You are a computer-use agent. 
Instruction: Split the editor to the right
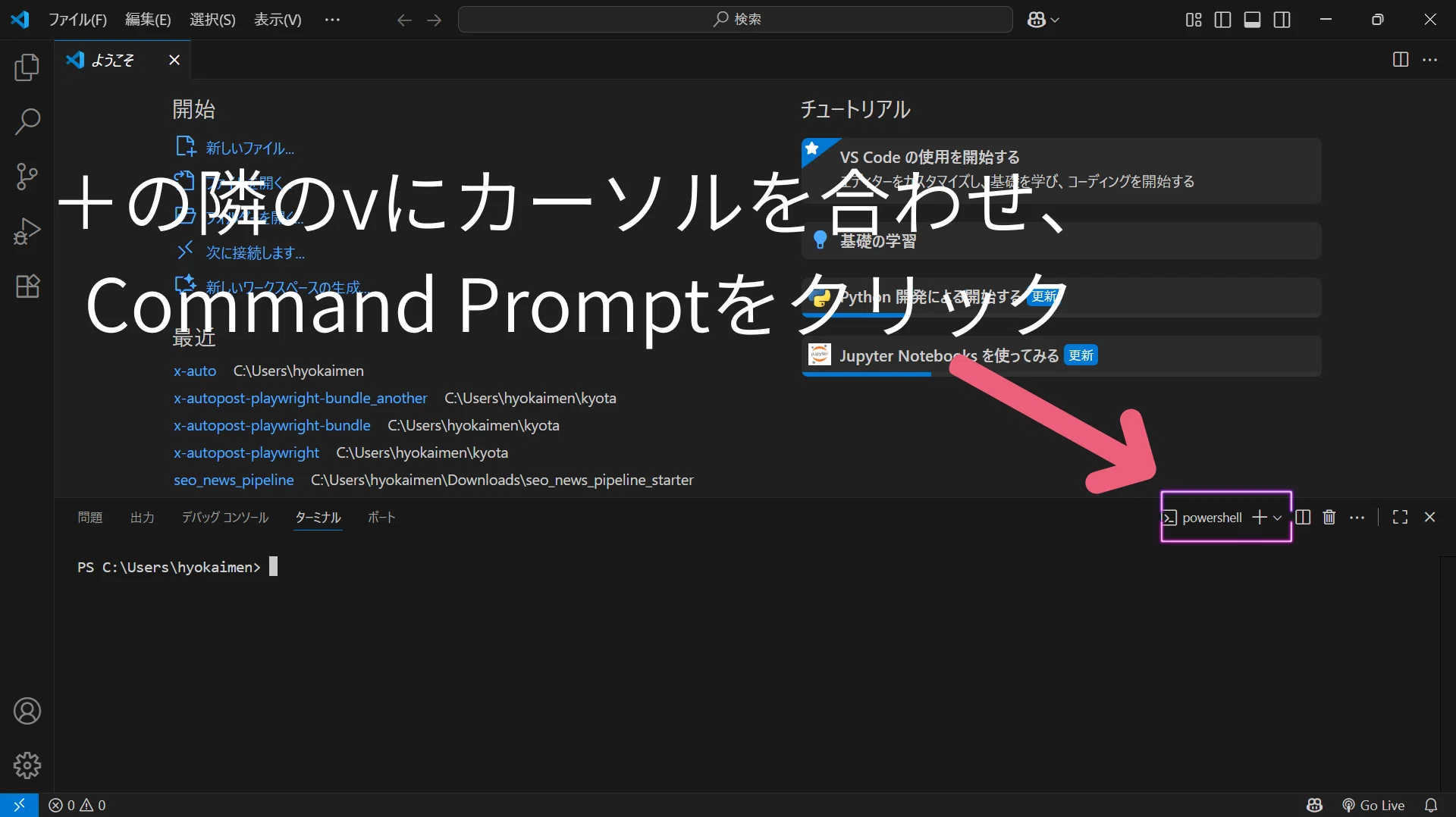[x=1401, y=60]
